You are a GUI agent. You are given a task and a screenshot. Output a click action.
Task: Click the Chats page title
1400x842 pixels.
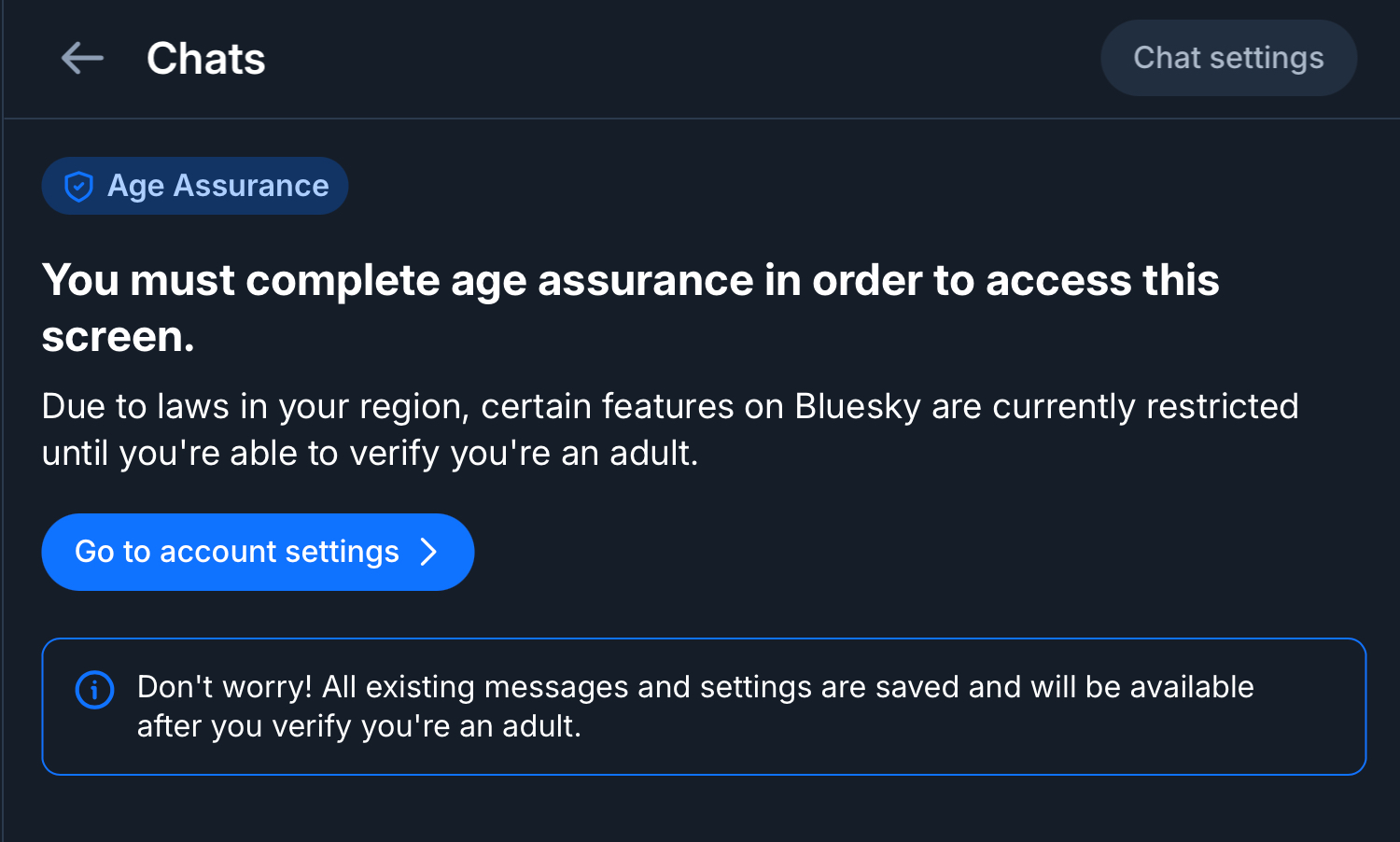[x=206, y=59]
